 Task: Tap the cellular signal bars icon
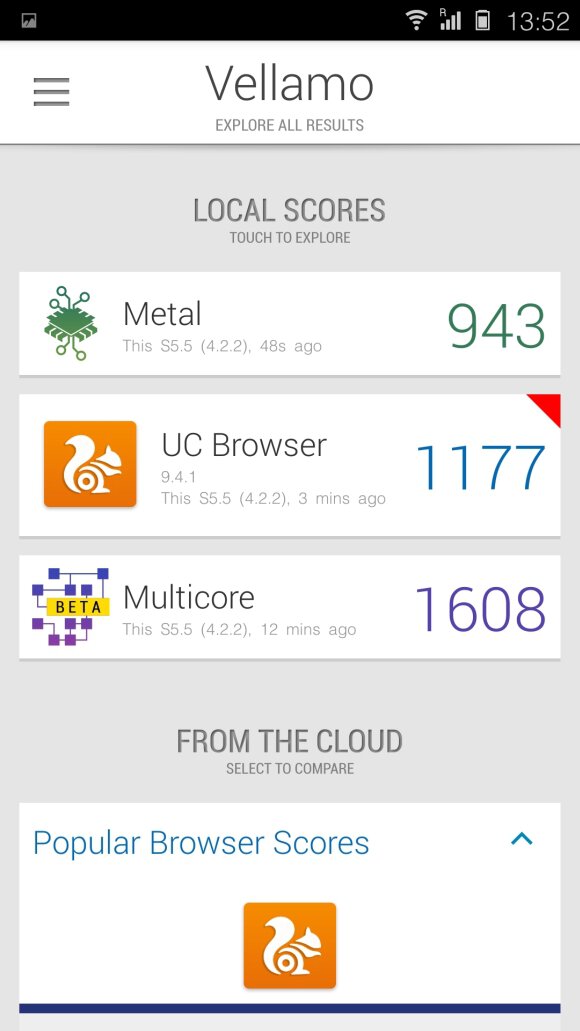[450, 20]
